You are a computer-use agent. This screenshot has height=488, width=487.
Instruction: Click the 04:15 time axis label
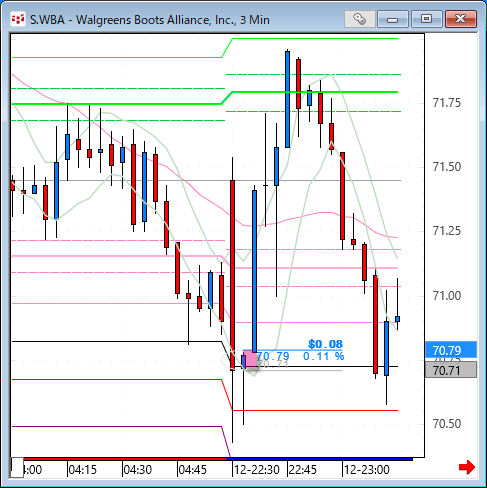click(x=82, y=470)
